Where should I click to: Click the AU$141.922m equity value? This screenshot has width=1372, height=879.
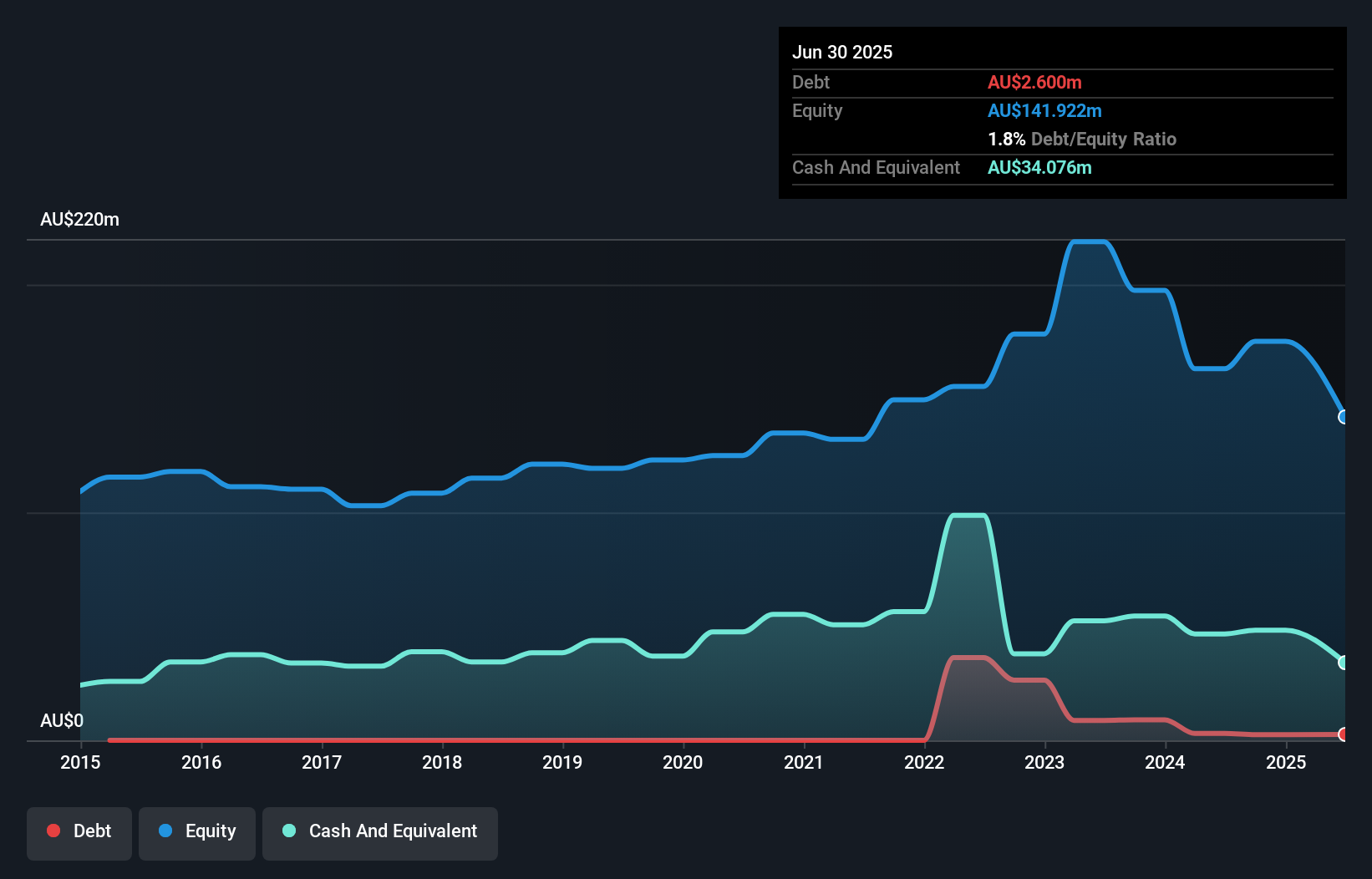pos(1044,111)
